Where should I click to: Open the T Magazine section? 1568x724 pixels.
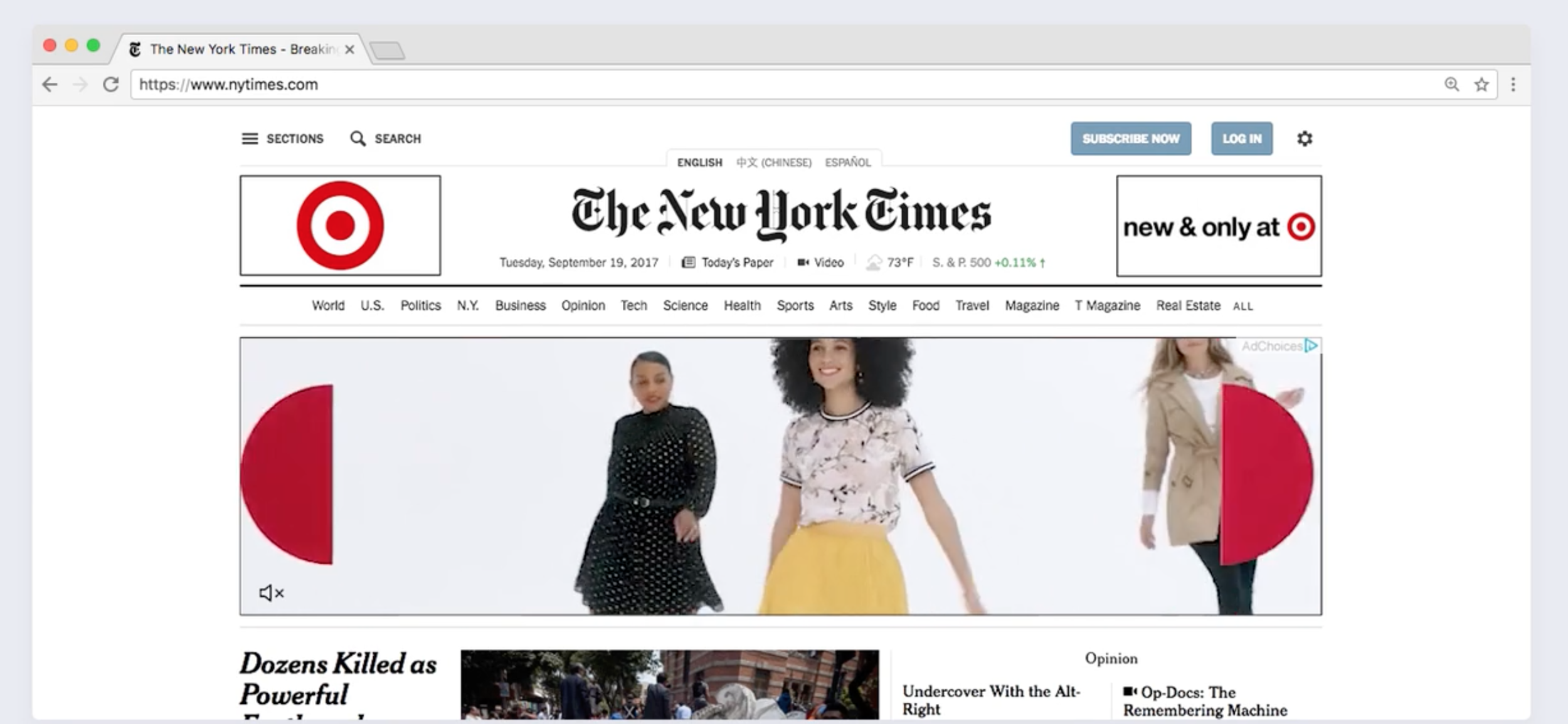click(x=1108, y=306)
